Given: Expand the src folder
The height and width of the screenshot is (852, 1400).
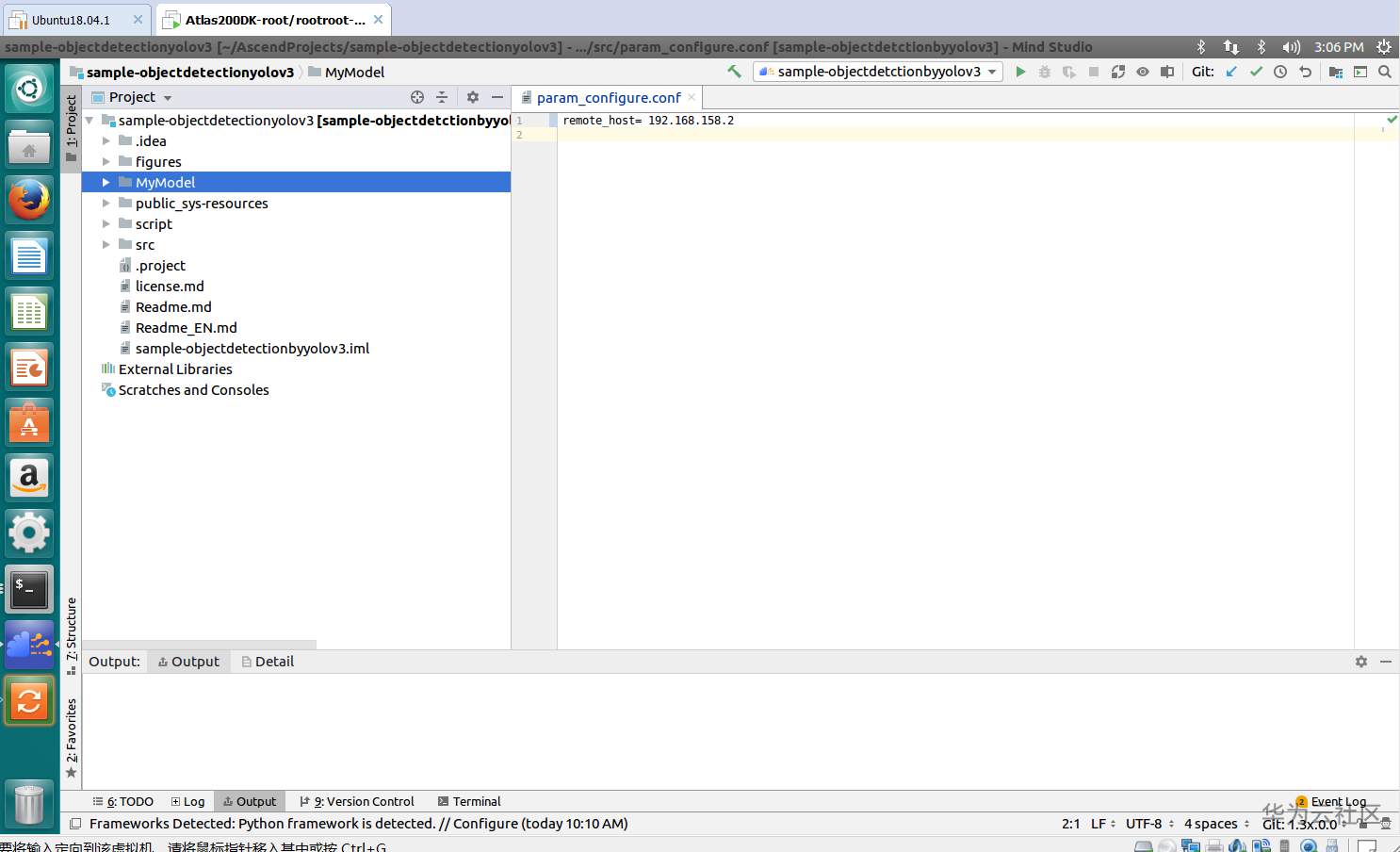Looking at the screenshot, I should coord(106,245).
